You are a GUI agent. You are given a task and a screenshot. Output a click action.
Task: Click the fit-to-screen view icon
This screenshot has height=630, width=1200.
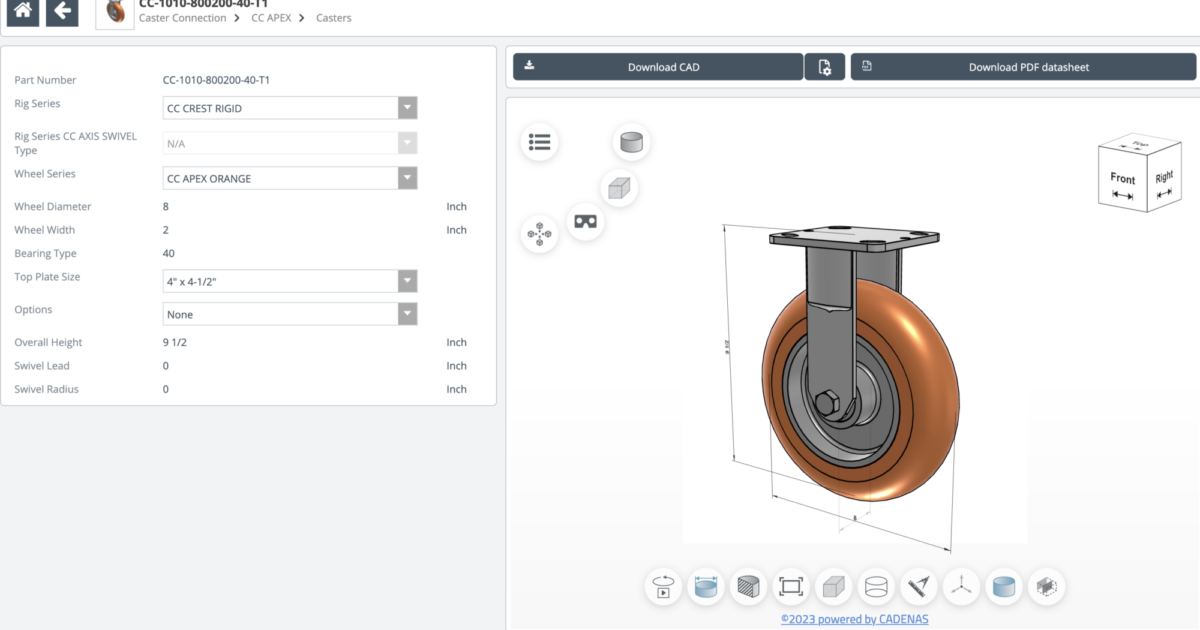tap(791, 587)
